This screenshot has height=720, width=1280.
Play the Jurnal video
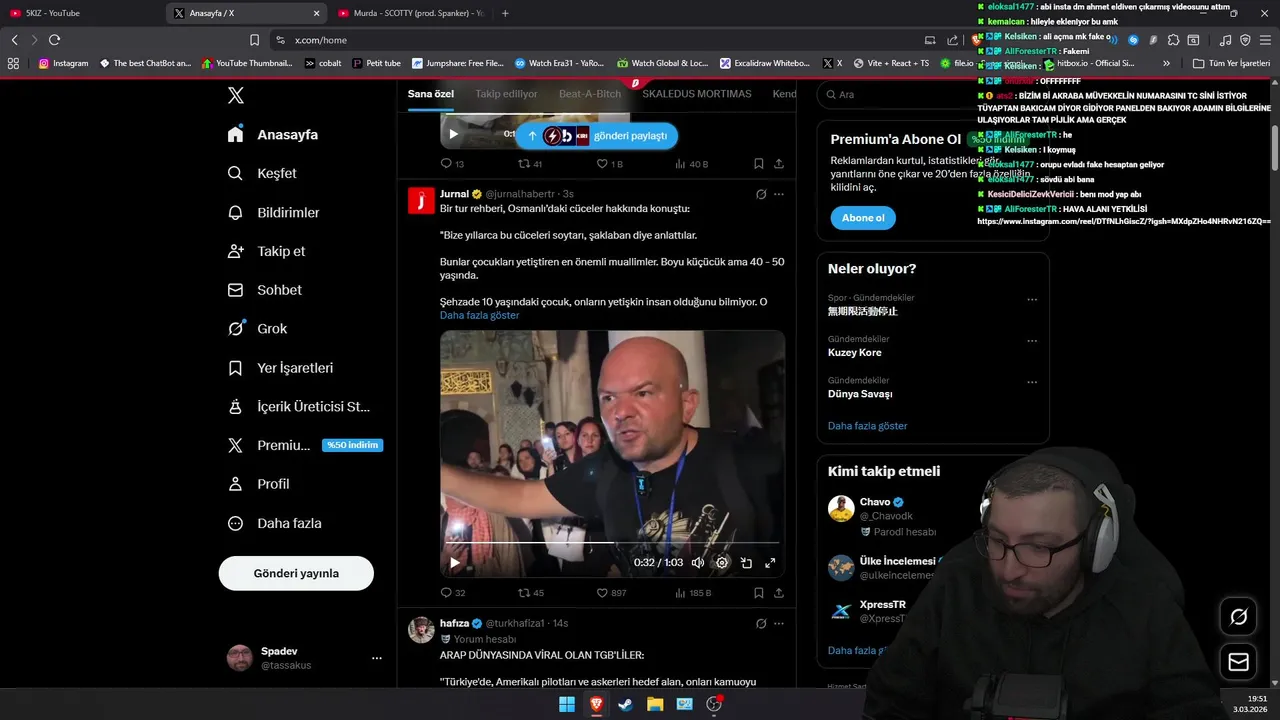[455, 562]
